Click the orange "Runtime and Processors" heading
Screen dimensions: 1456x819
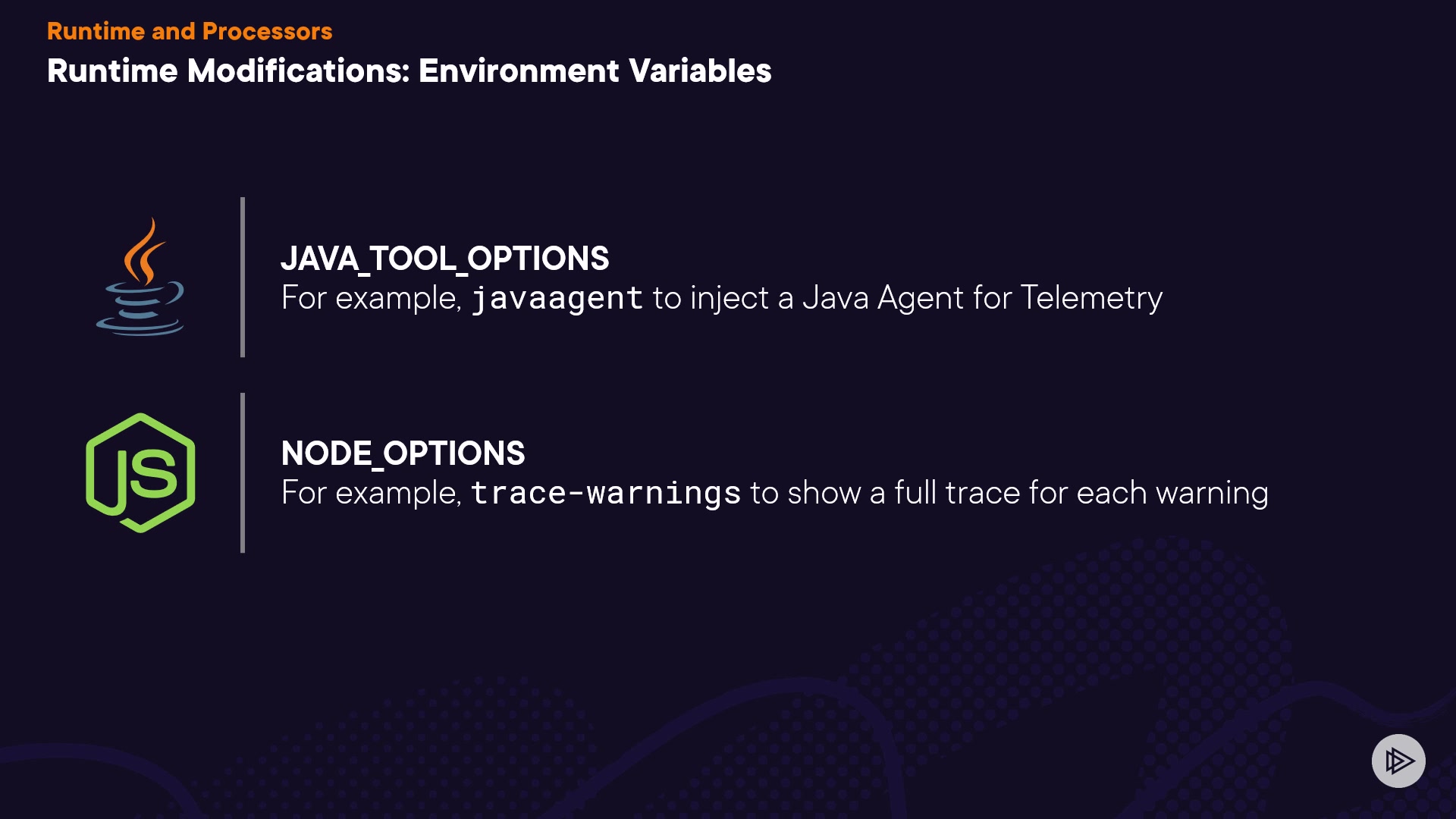[x=190, y=31]
